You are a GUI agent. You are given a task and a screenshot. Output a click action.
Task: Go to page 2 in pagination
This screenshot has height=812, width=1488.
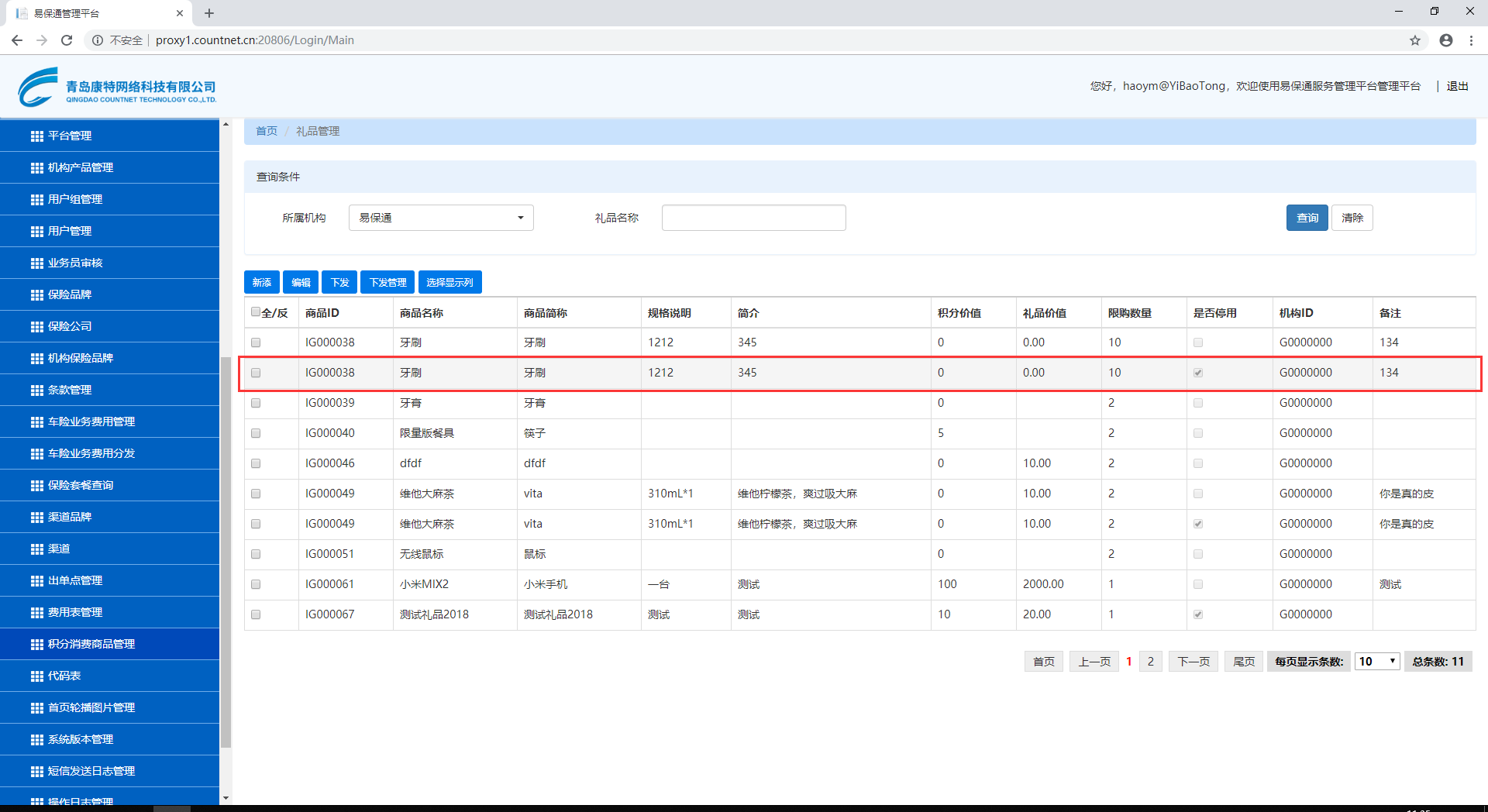[1150, 662]
